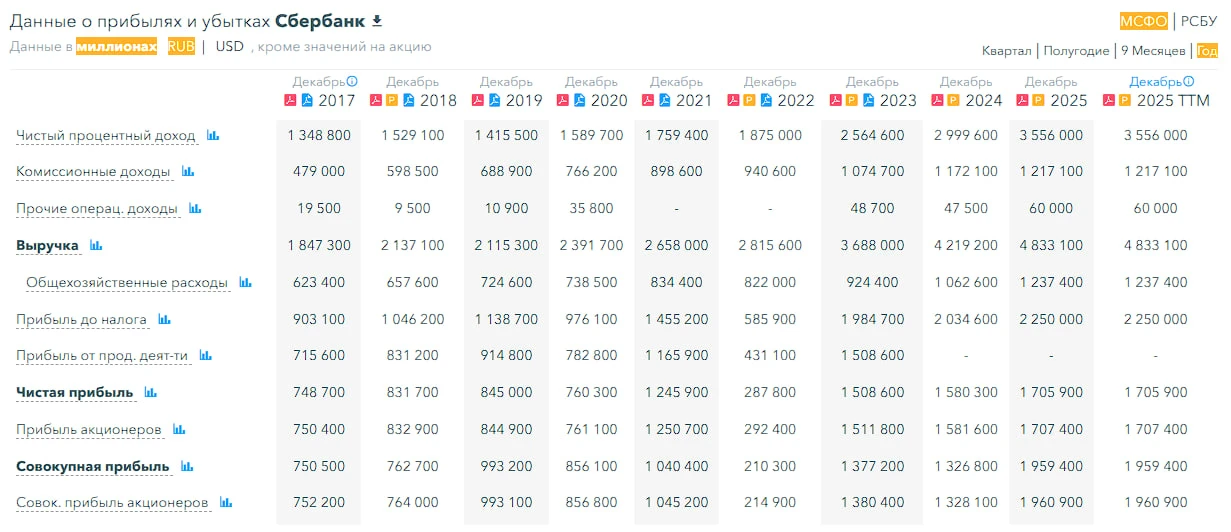Switch reporting standard to РСБУ
This screenshot has width=1231, height=532.
pos(1199,22)
